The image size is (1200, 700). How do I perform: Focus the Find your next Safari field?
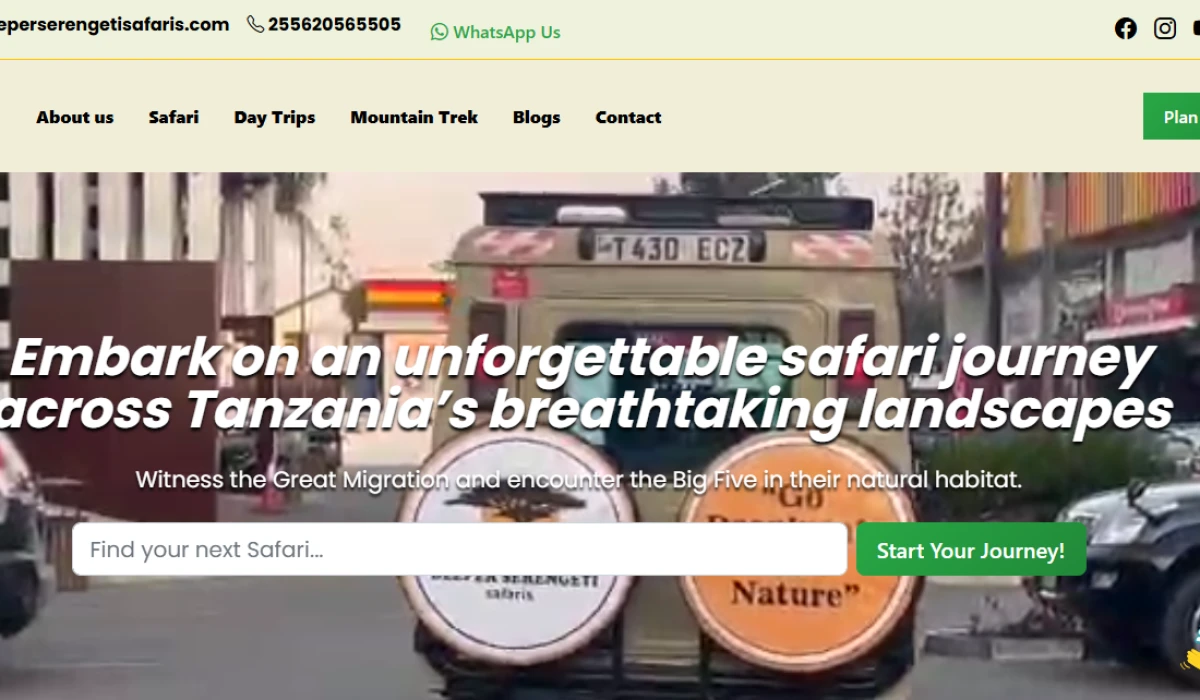pyautogui.click(x=460, y=550)
